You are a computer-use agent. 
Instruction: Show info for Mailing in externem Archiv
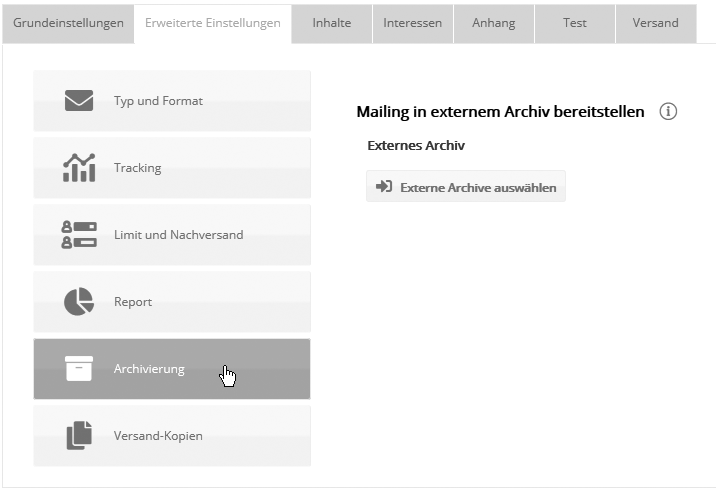pyautogui.click(x=669, y=111)
